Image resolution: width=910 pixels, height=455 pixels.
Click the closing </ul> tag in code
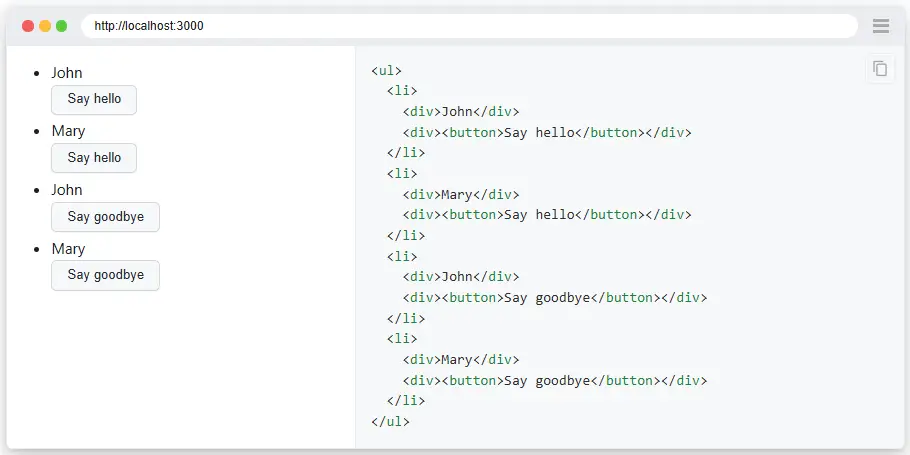(x=390, y=422)
